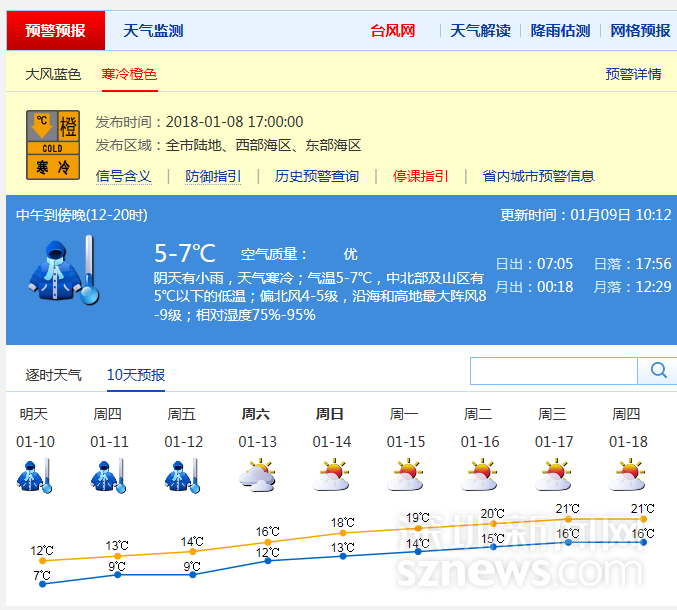The image size is (677, 610).
Task: Click the 01-14 sun and cloud icon
Action: pos(331,475)
